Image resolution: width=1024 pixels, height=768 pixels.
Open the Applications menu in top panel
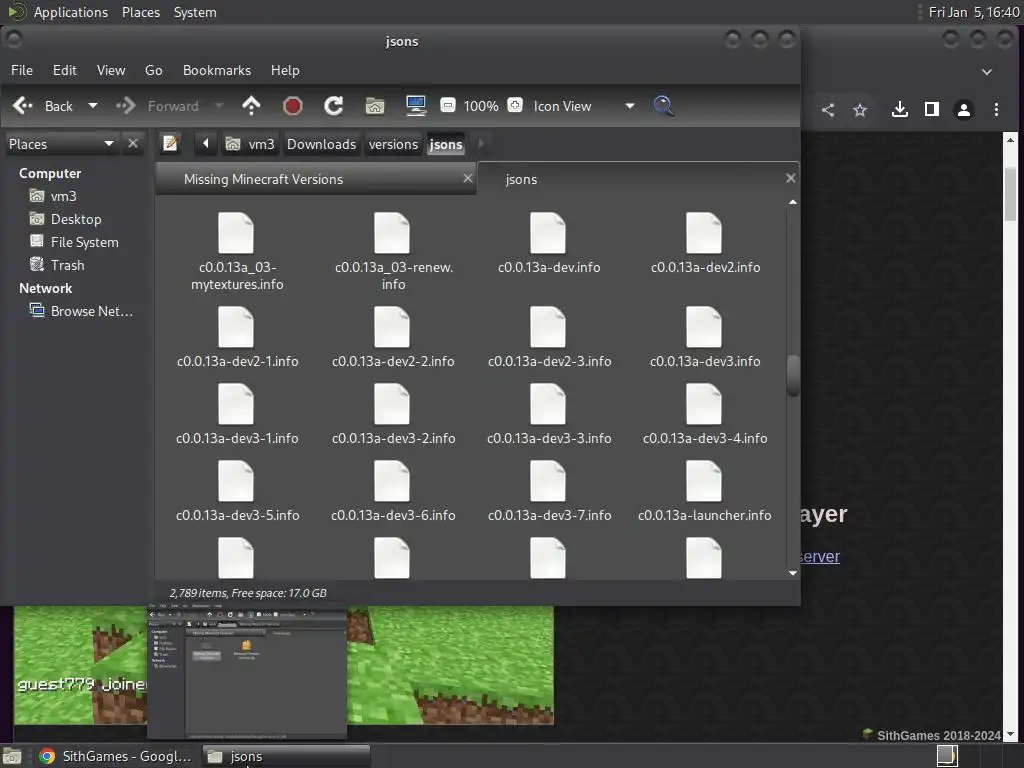[71, 12]
